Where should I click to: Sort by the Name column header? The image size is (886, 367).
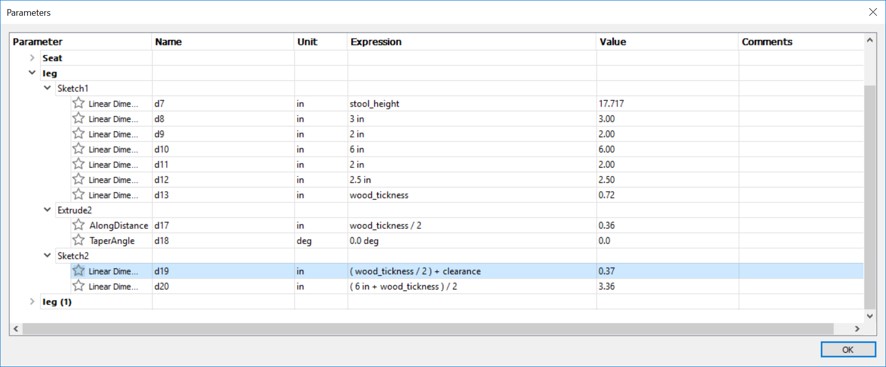coord(223,42)
